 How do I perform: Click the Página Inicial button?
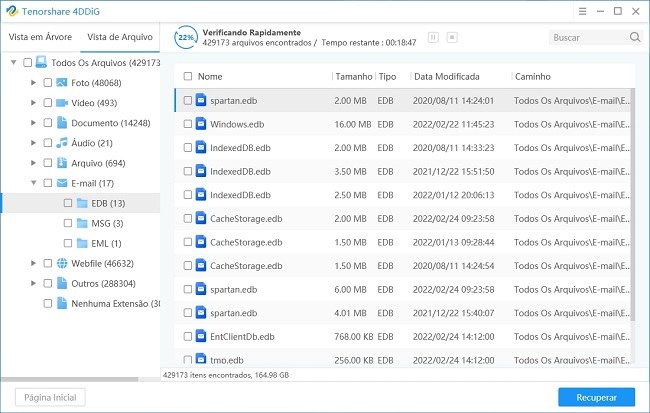click(x=50, y=397)
